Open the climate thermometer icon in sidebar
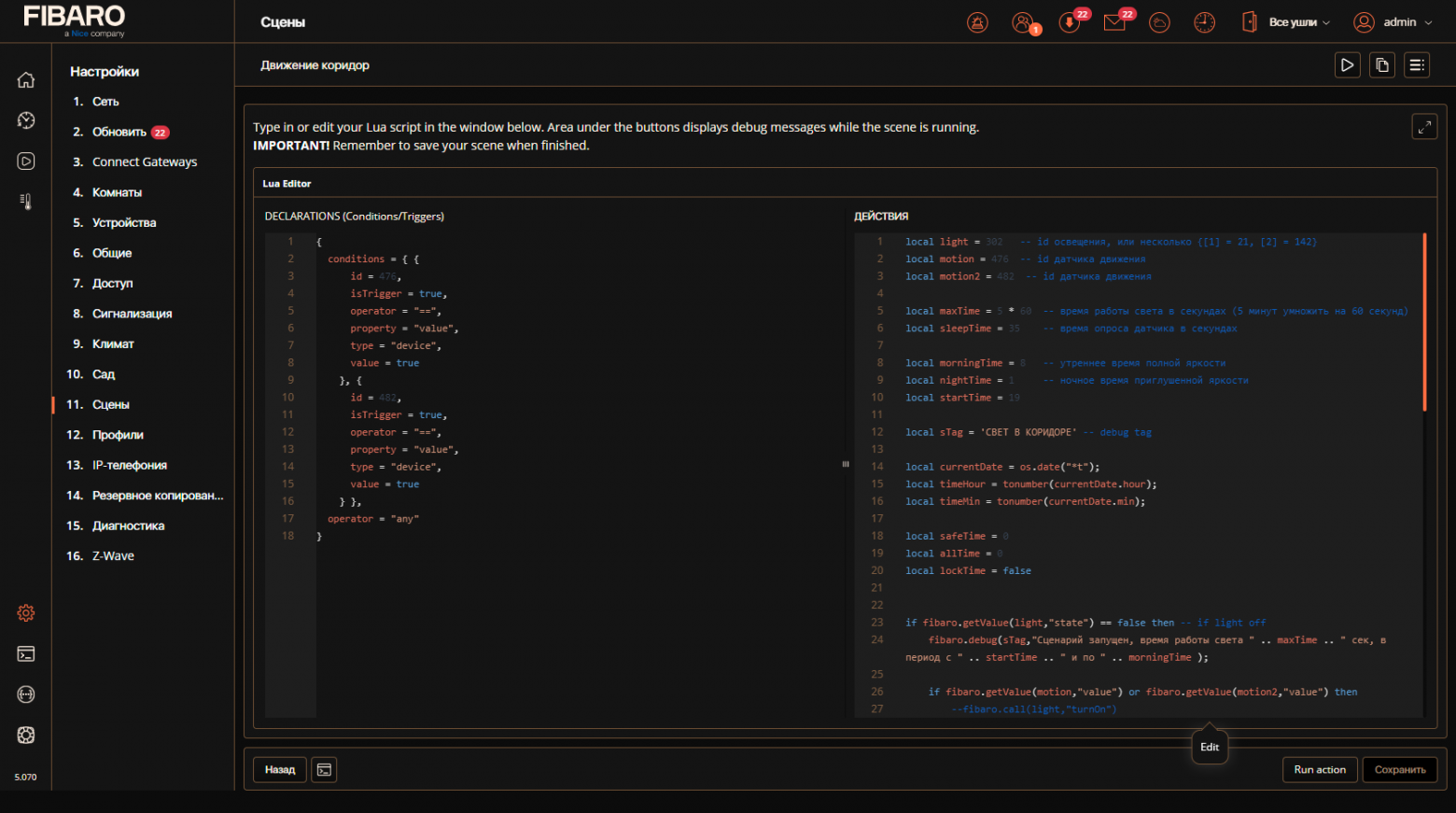1456x813 pixels. point(26,201)
